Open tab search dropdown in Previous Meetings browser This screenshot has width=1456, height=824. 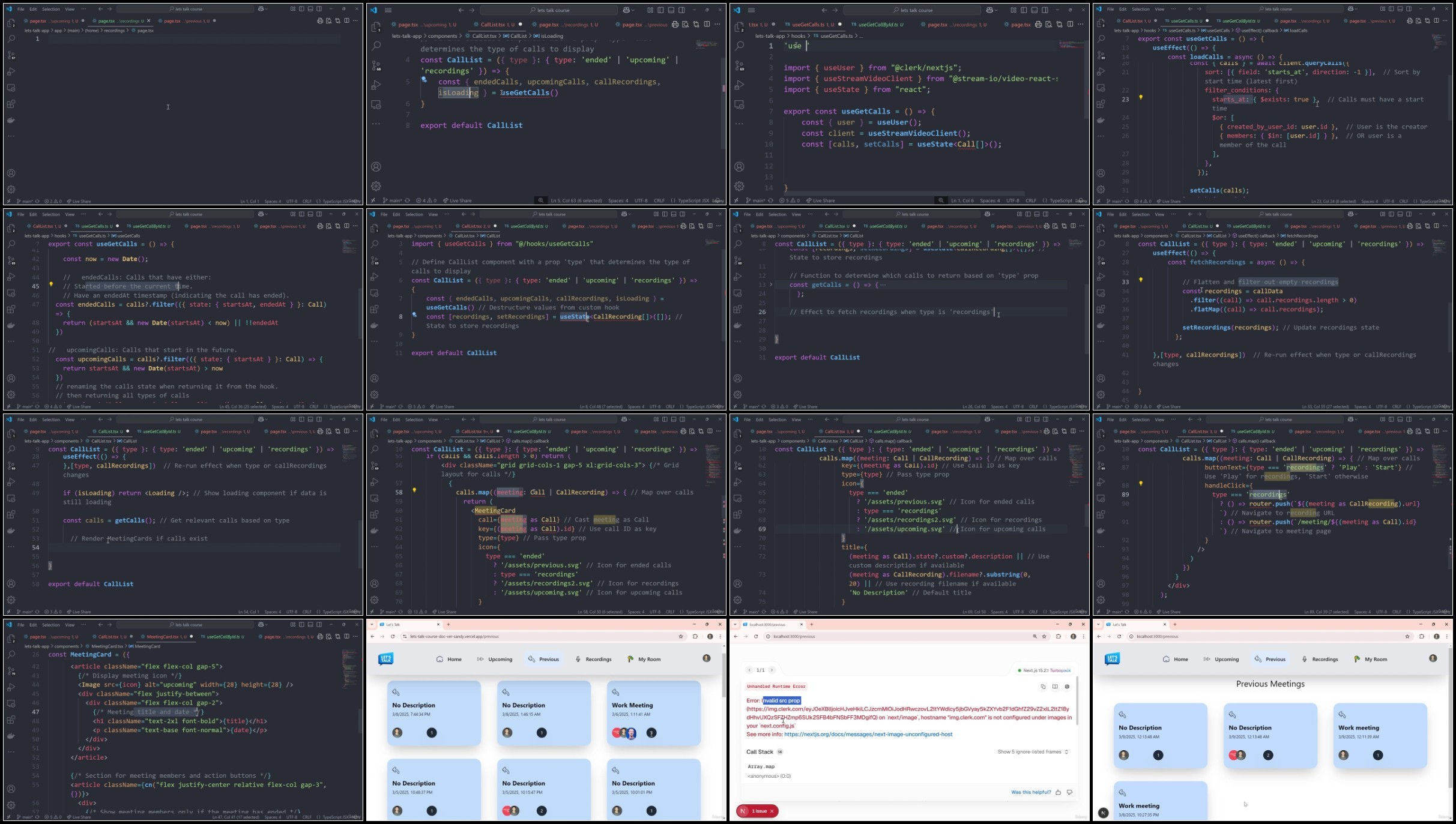[x=1098, y=625]
